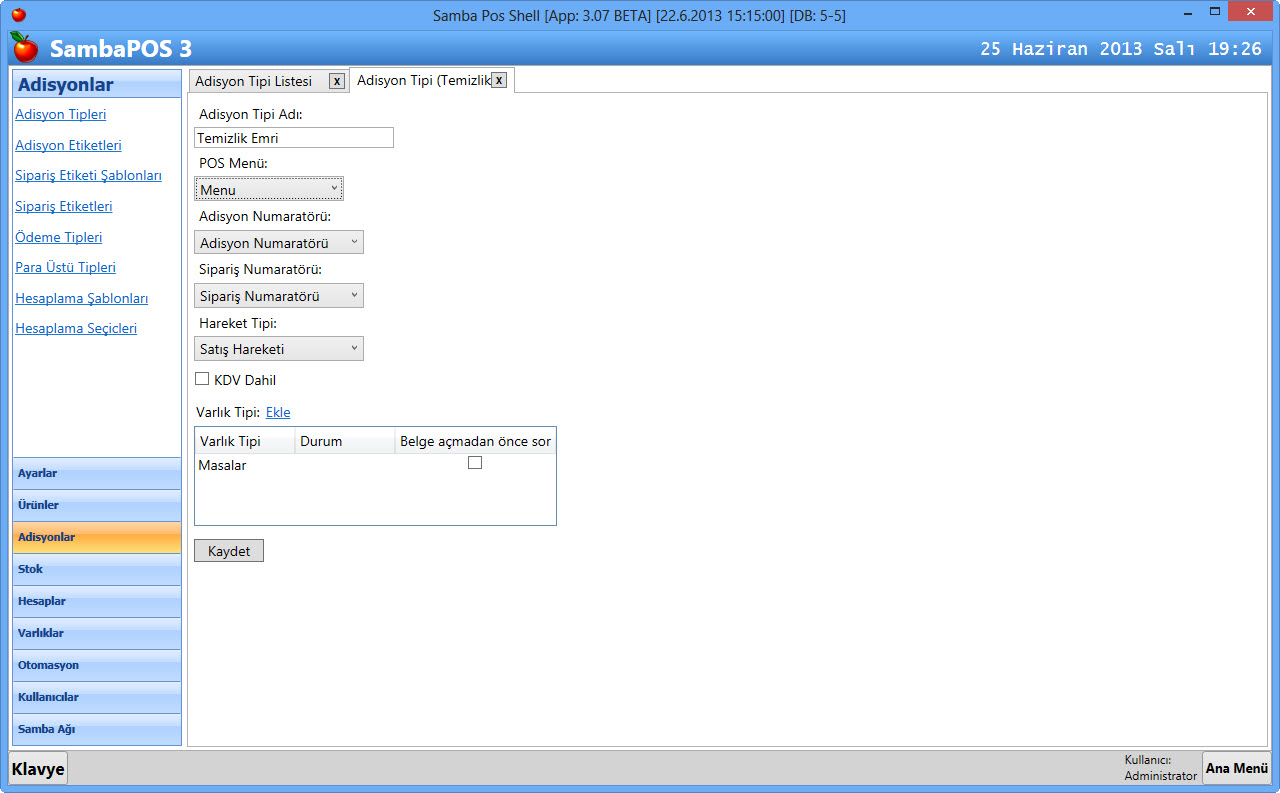The height and width of the screenshot is (793, 1280).
Task: Close the Adisyon Tipi (Temizlik) tab
Action: point(499,80)
